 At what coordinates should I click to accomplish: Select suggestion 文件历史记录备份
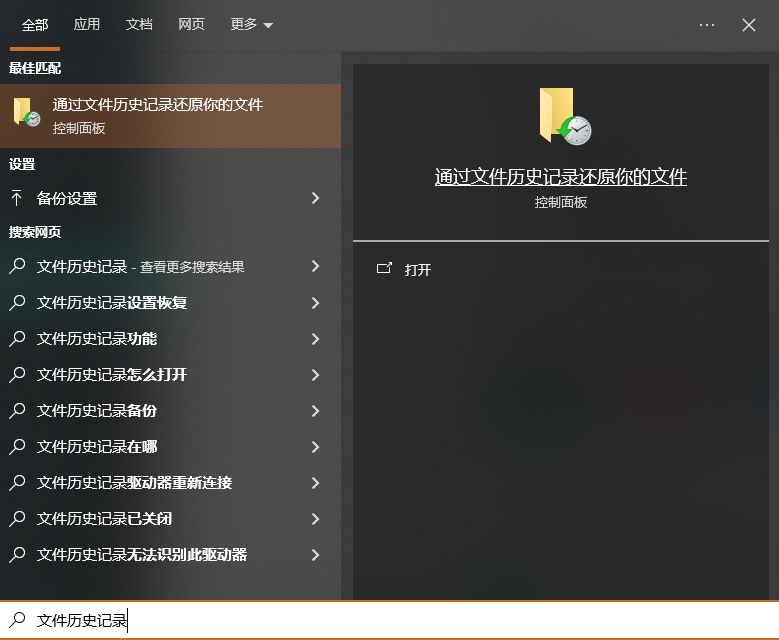coord(170,410)
